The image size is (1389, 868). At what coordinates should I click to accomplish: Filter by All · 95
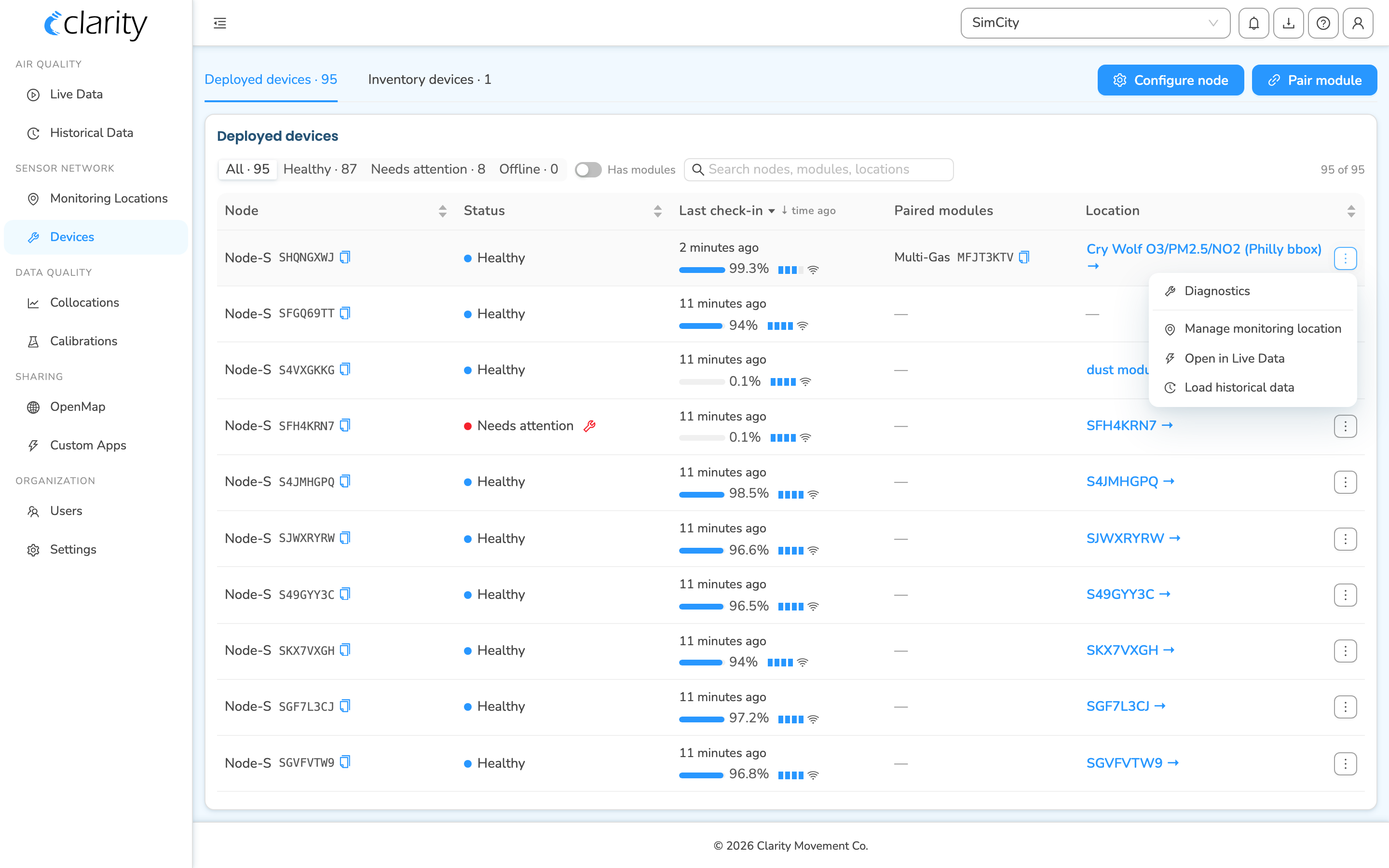point(247,169)
